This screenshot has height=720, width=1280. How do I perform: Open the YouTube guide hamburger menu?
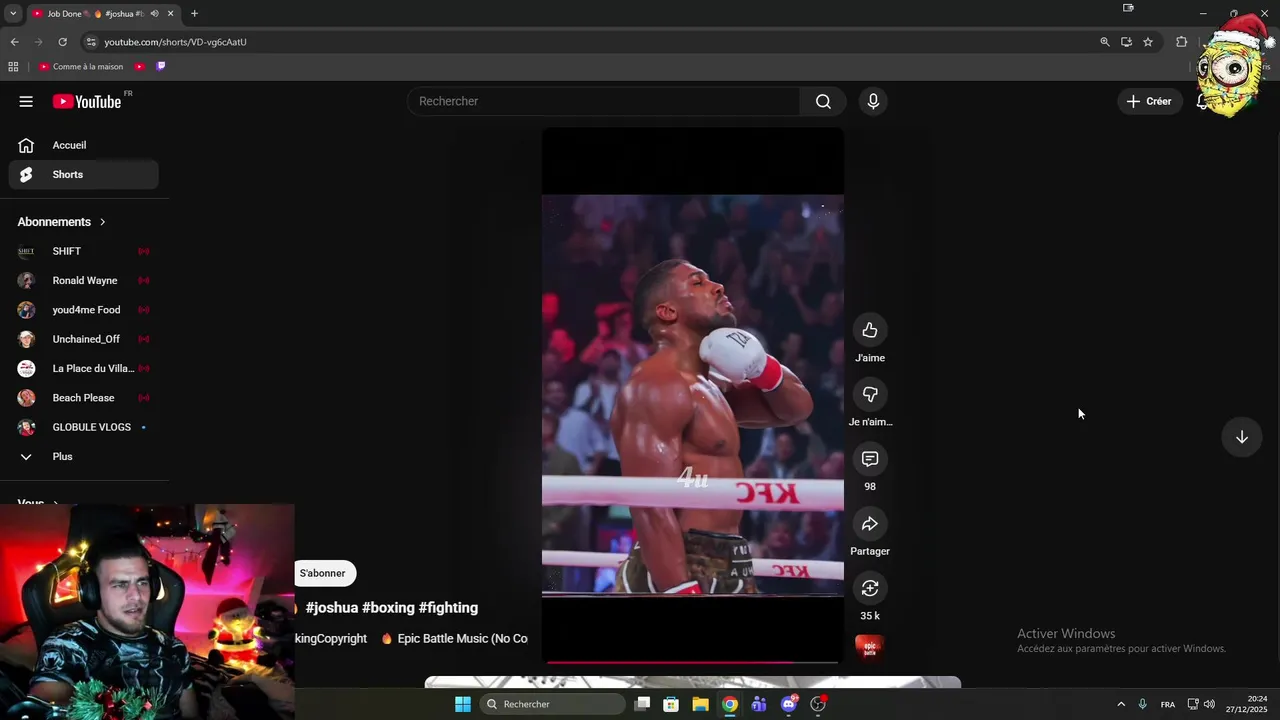[x=26, y=101]
